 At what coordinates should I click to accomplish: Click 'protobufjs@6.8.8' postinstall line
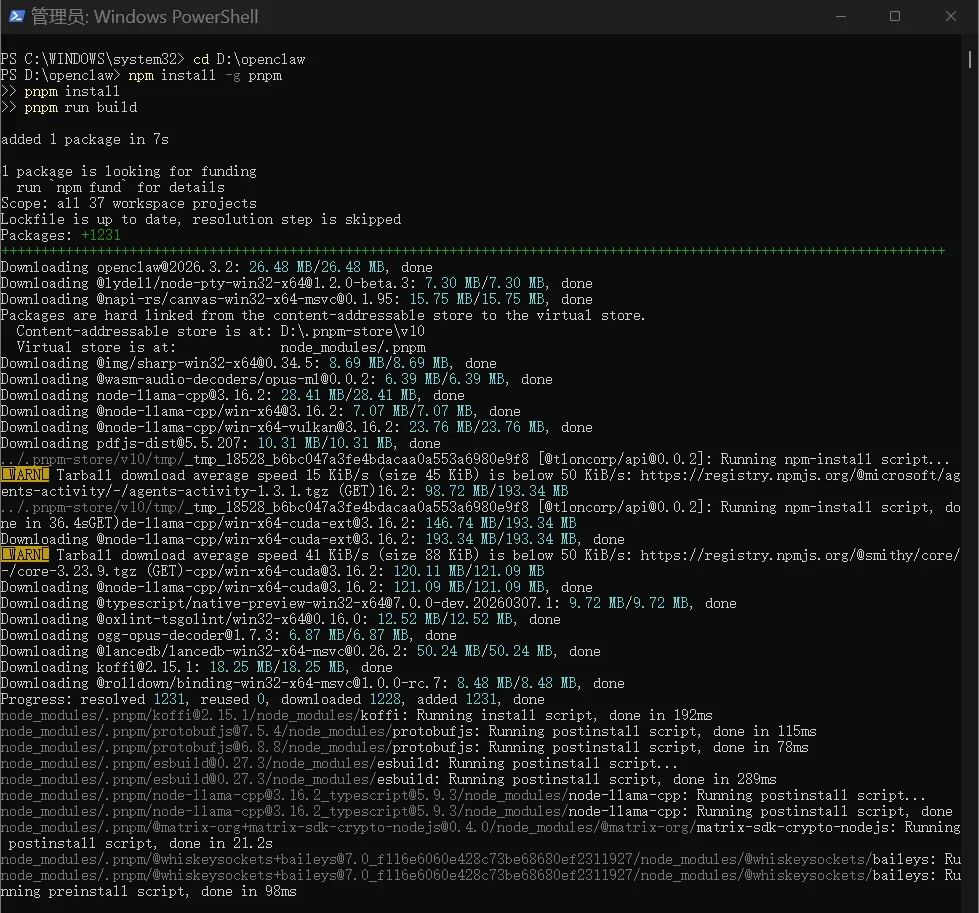pos(405,748)
